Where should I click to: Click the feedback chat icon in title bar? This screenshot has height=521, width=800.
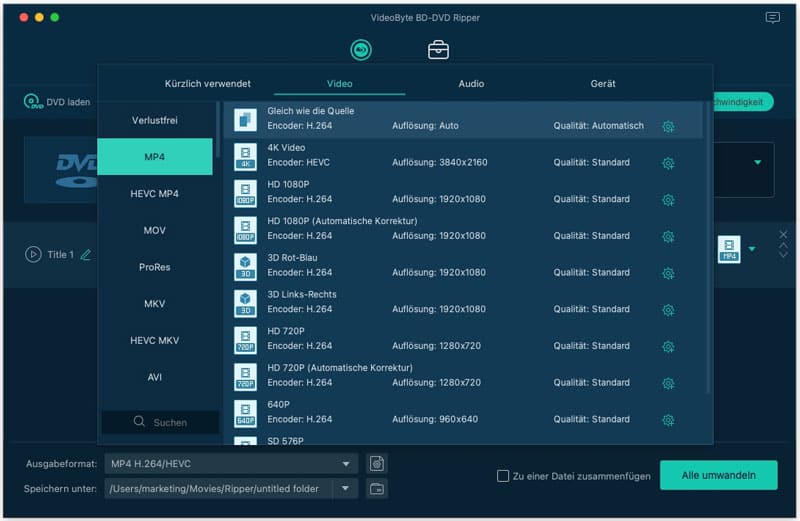click(x=772, y=18)
